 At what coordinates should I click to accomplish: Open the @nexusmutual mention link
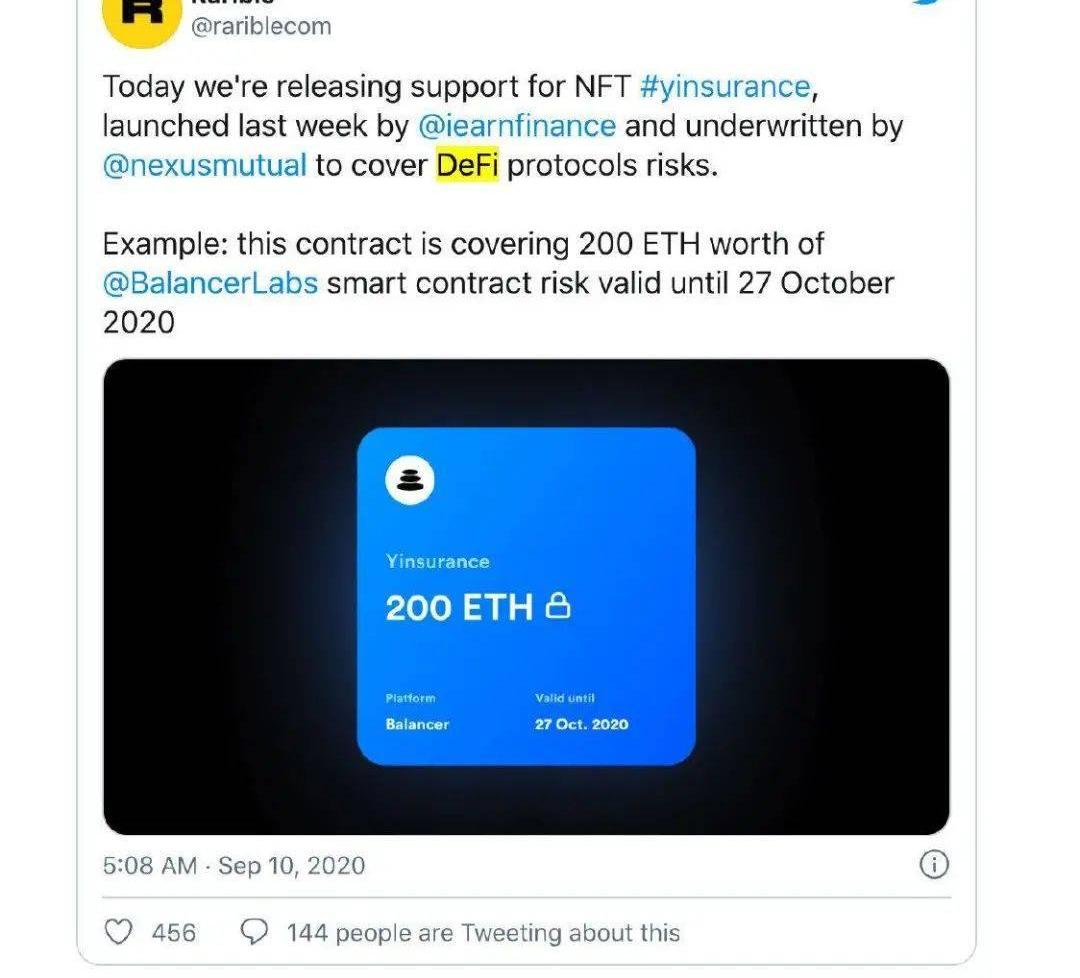coord(205,165)
